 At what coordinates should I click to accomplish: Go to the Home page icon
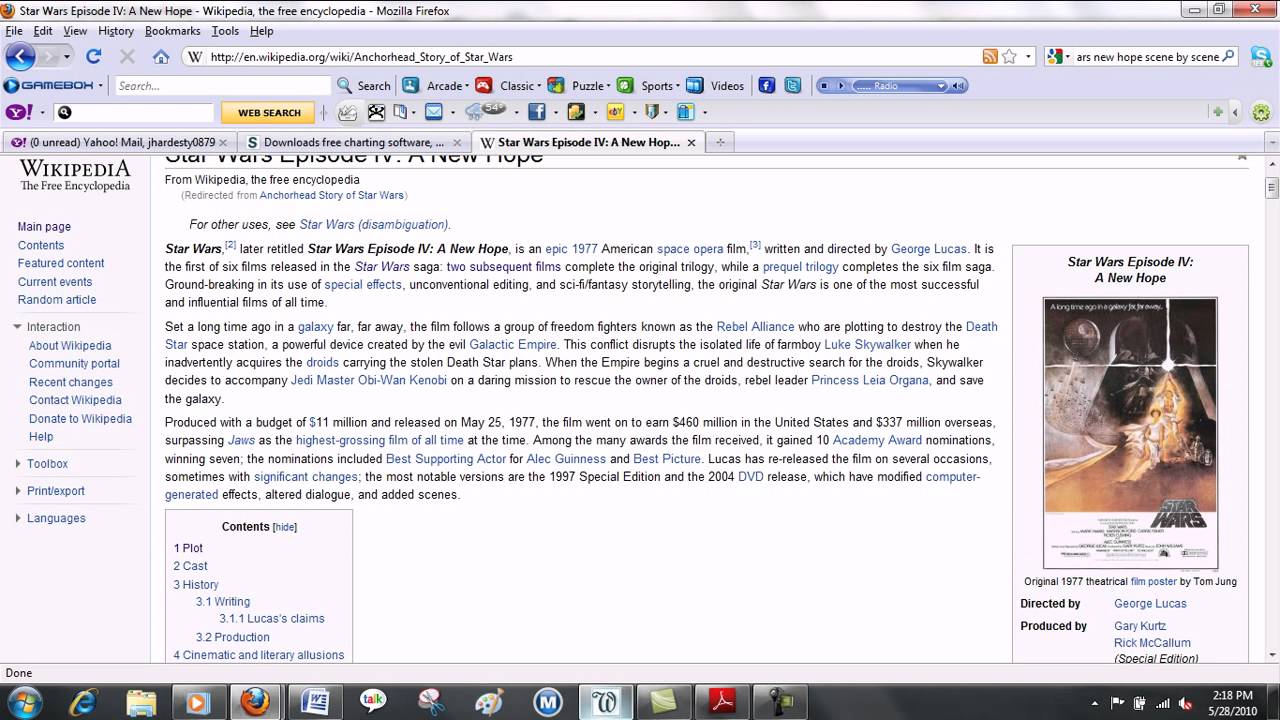(161, 57)
